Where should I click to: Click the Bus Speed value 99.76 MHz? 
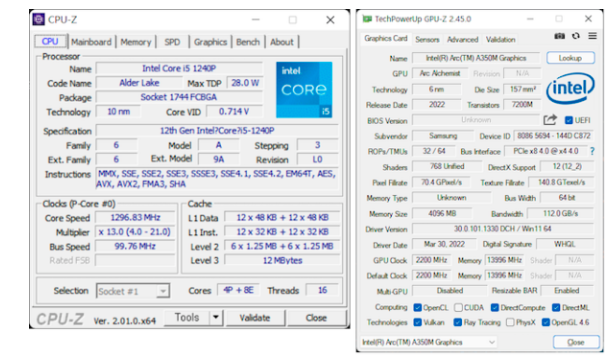(135, 246)
